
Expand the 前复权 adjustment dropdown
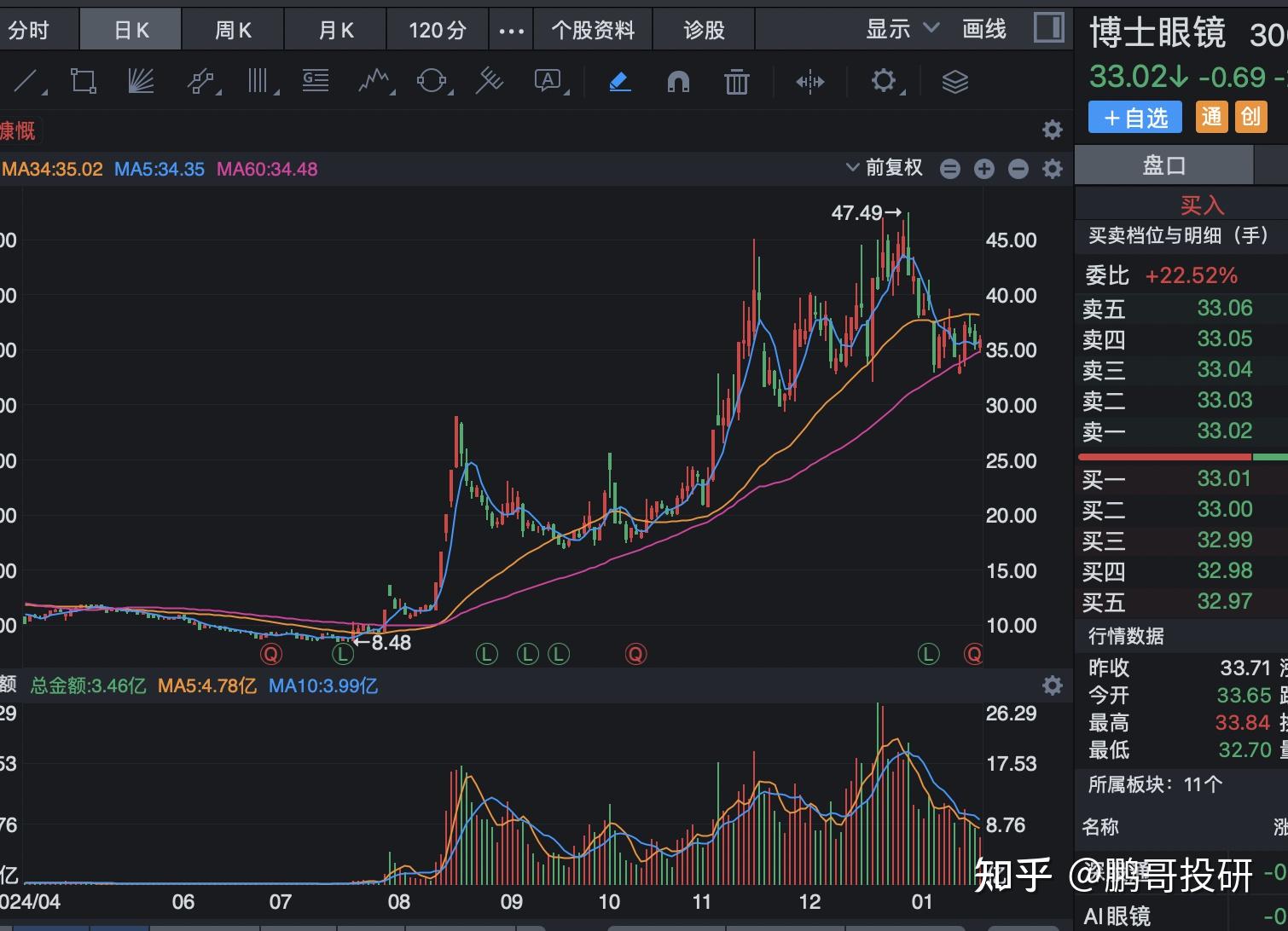884,168
